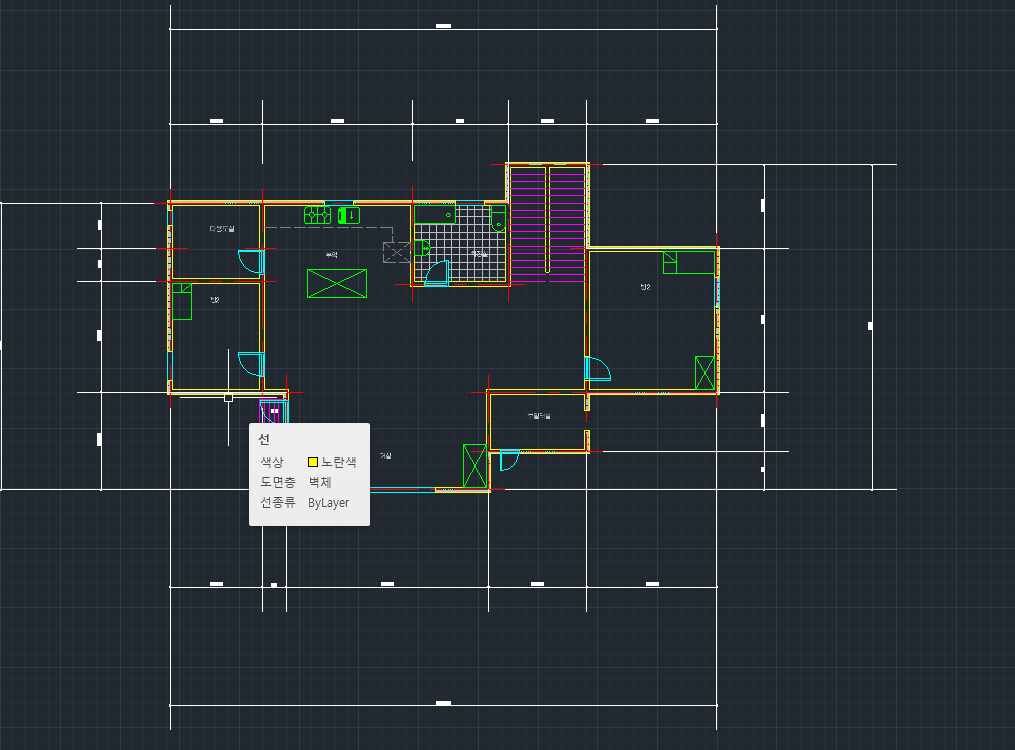Image resolution: width=1015 pixels, height=750 pixels.
Task: Select the 거실 text label
Action: [x=385, y=456]
